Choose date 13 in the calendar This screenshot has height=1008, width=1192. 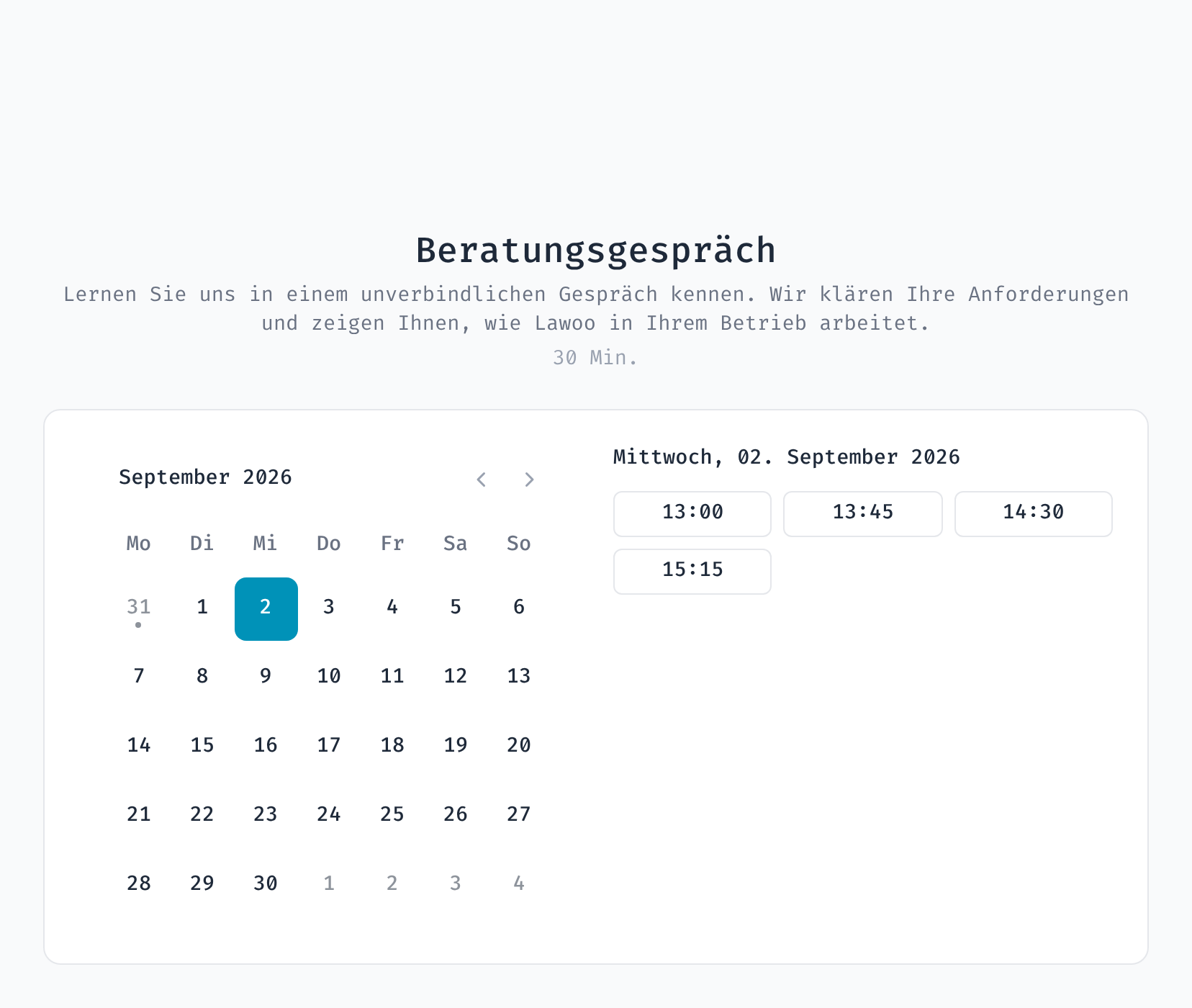[x=519, y=678]
